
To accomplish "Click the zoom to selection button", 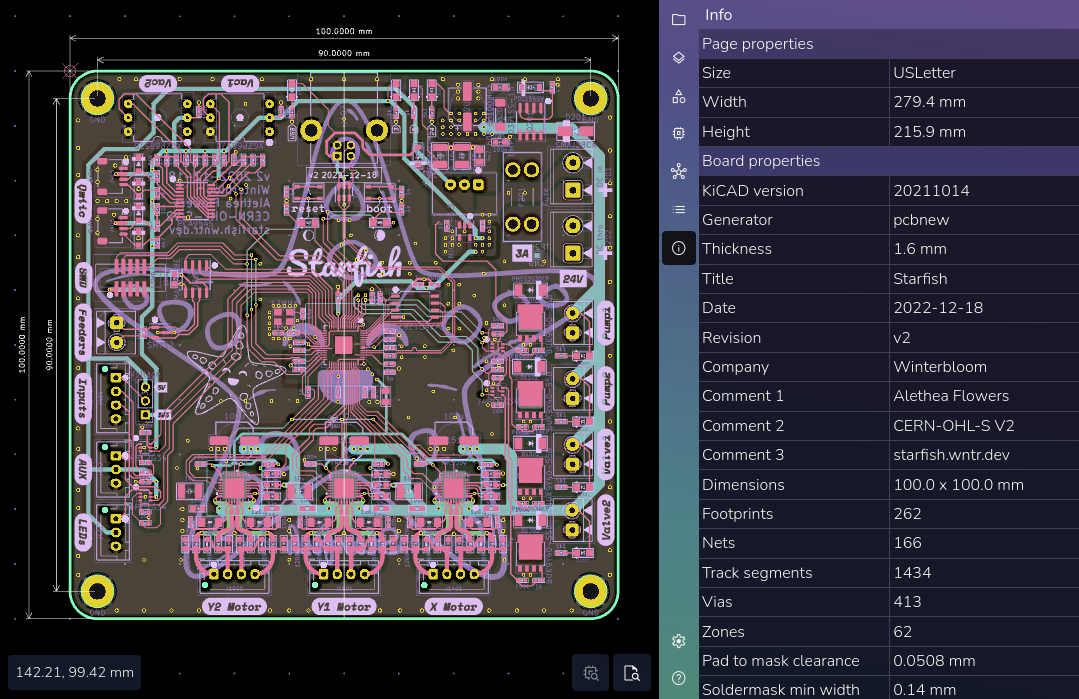I will coord(591,673).
